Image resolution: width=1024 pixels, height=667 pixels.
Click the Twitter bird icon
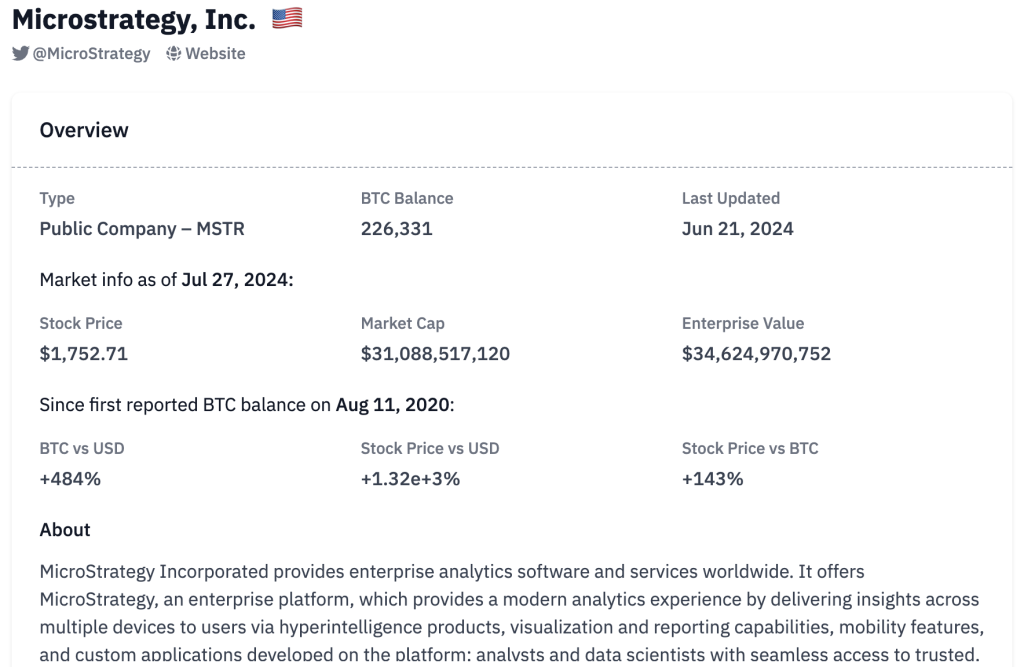pos(21,53)
